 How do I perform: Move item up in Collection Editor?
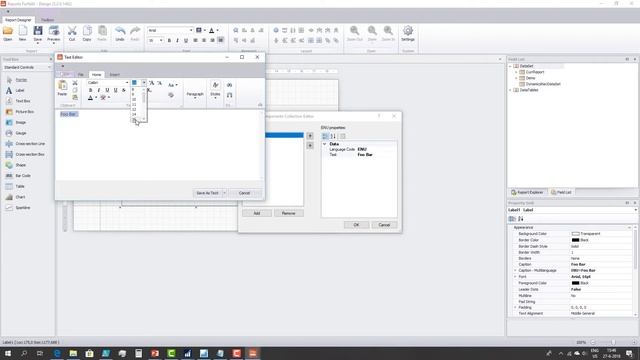click(x=310, y=136)
